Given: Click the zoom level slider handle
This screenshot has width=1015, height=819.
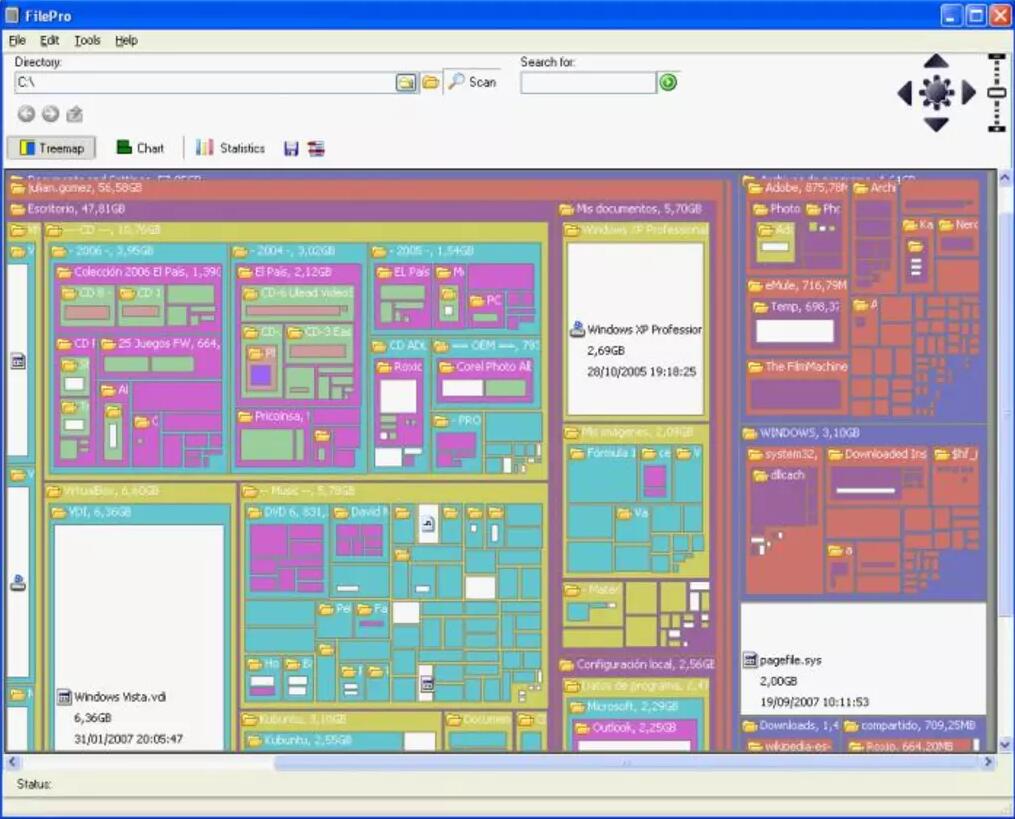Looking at the screenshot, I should coord(996,92).
